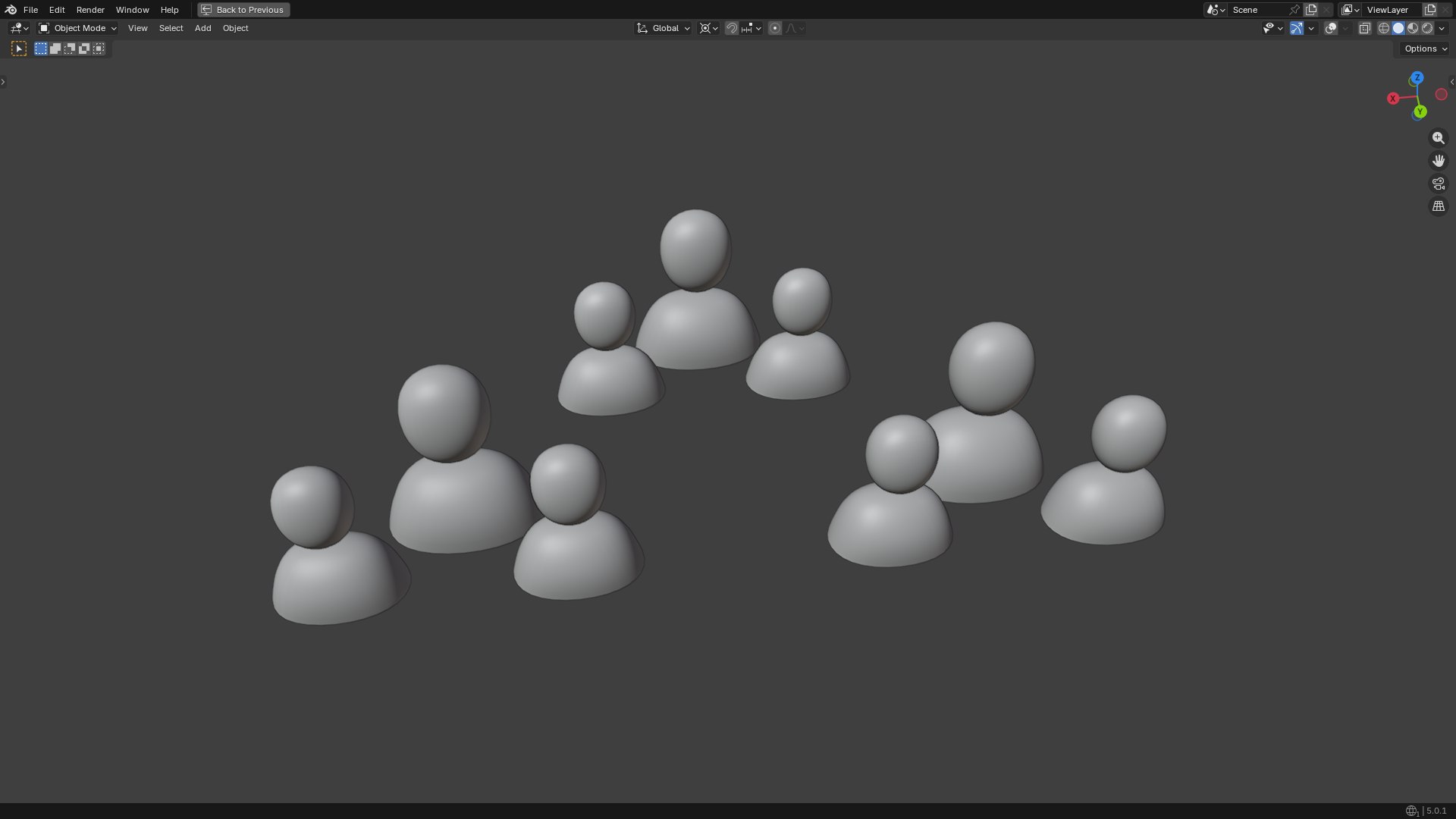
Task: Toggle proportional editing
Action: pos(774,28)
